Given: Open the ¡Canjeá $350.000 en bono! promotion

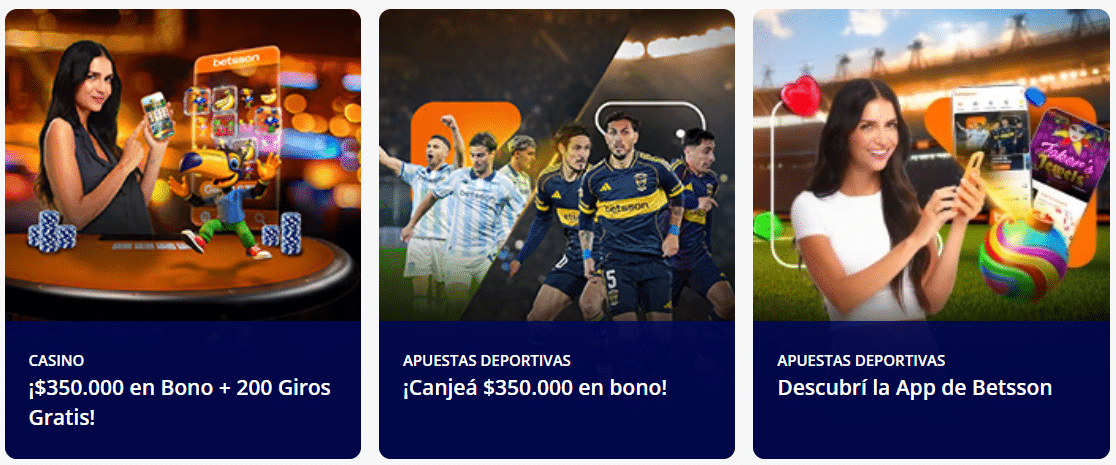Looking at the screenshot, I should coord(535,388).
